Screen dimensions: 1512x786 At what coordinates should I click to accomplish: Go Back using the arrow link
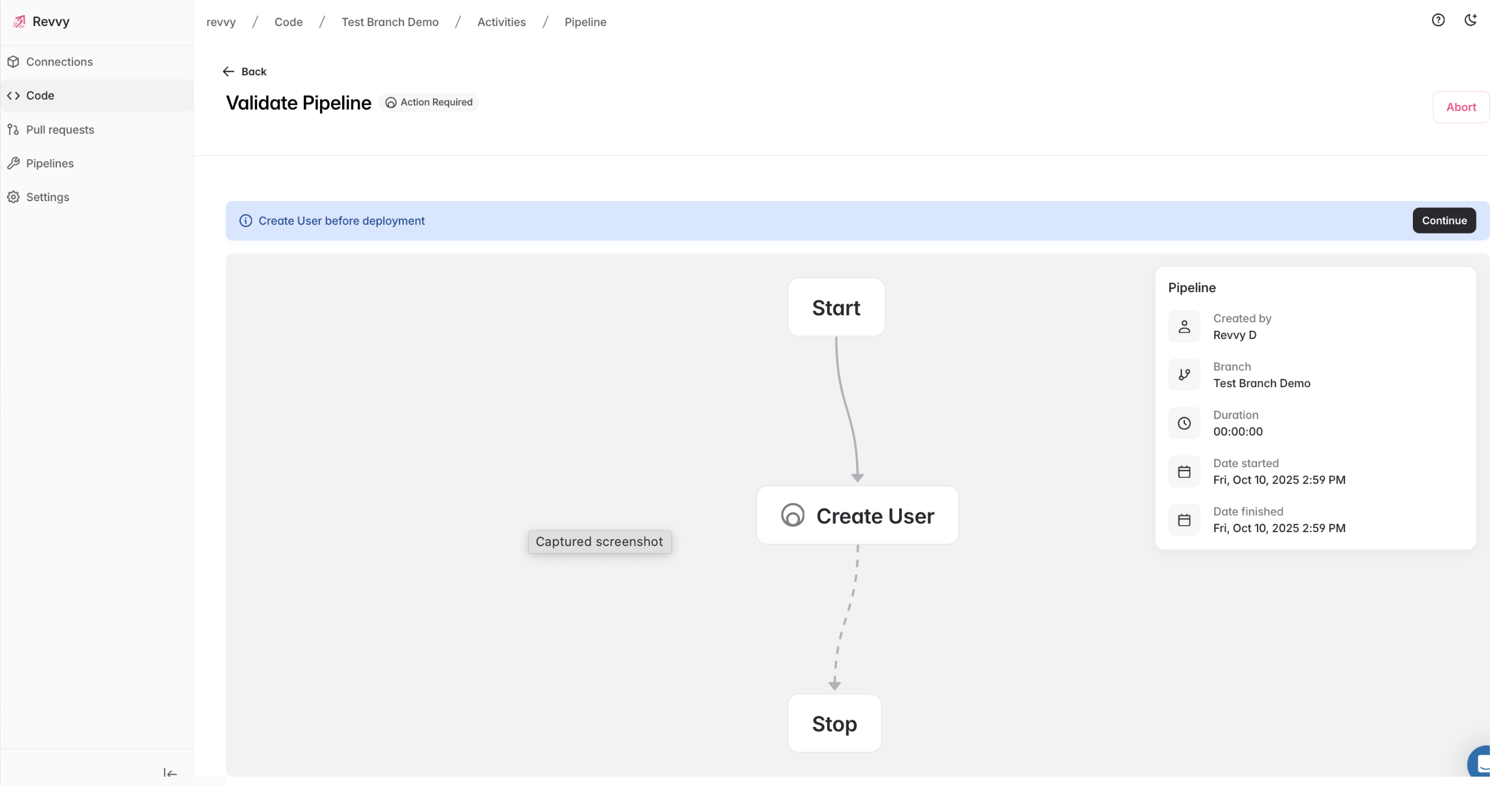point(245,72)
